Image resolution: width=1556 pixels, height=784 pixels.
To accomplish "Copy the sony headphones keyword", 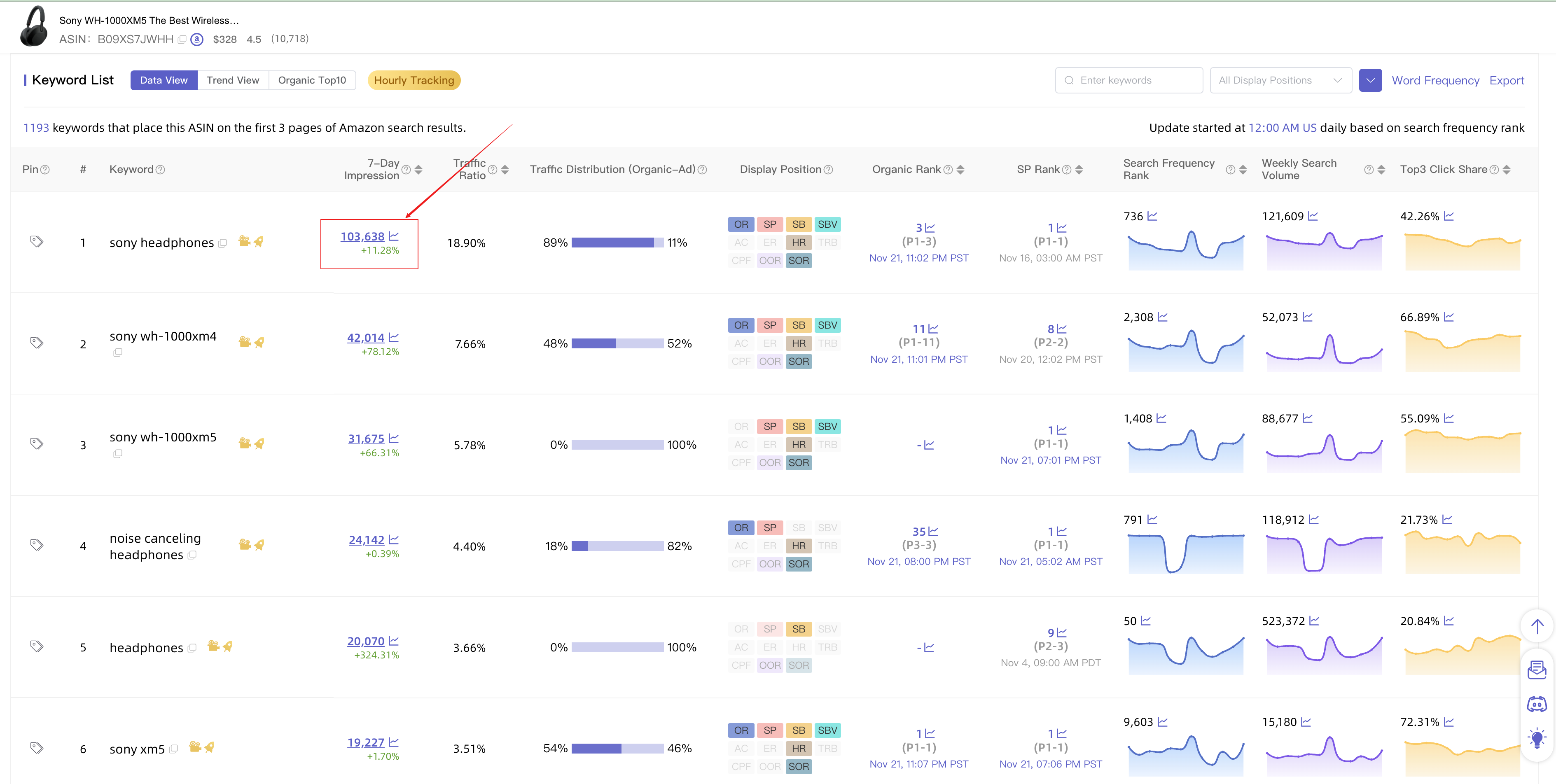I will (222, 243).
